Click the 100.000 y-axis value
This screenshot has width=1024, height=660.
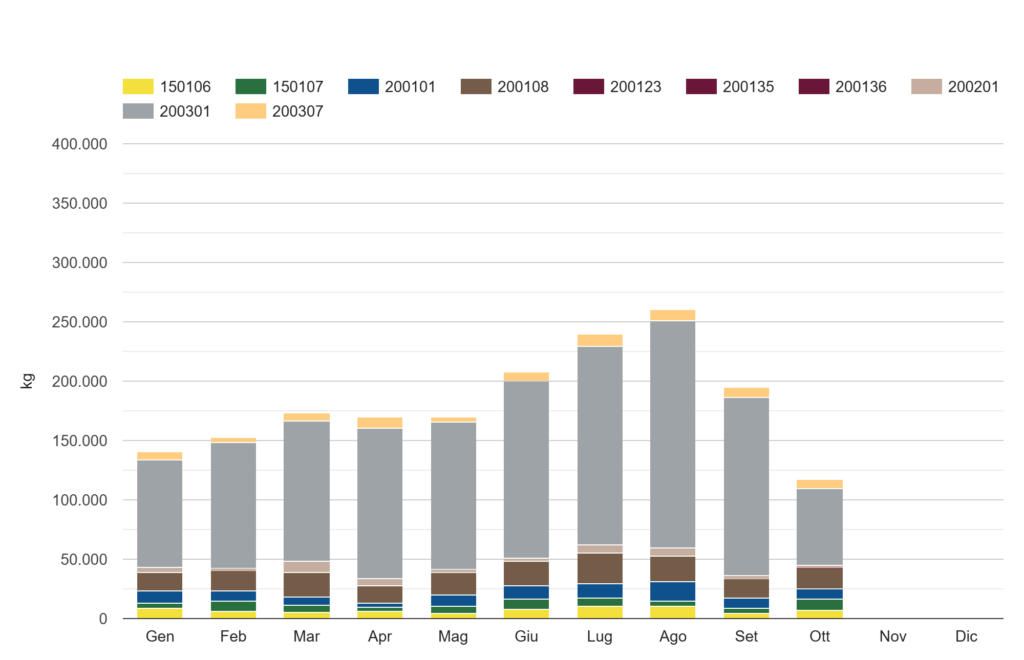coord(80,501)
